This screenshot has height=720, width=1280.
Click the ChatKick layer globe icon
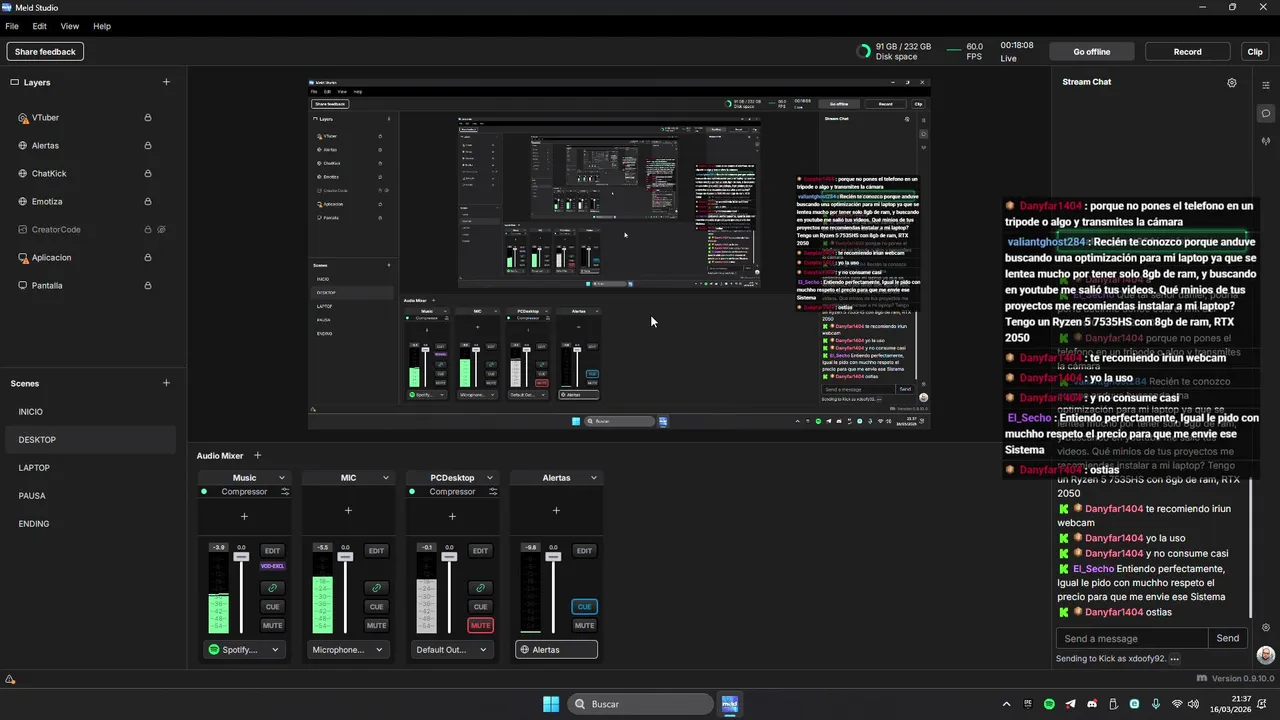click(x=23, y=174)
